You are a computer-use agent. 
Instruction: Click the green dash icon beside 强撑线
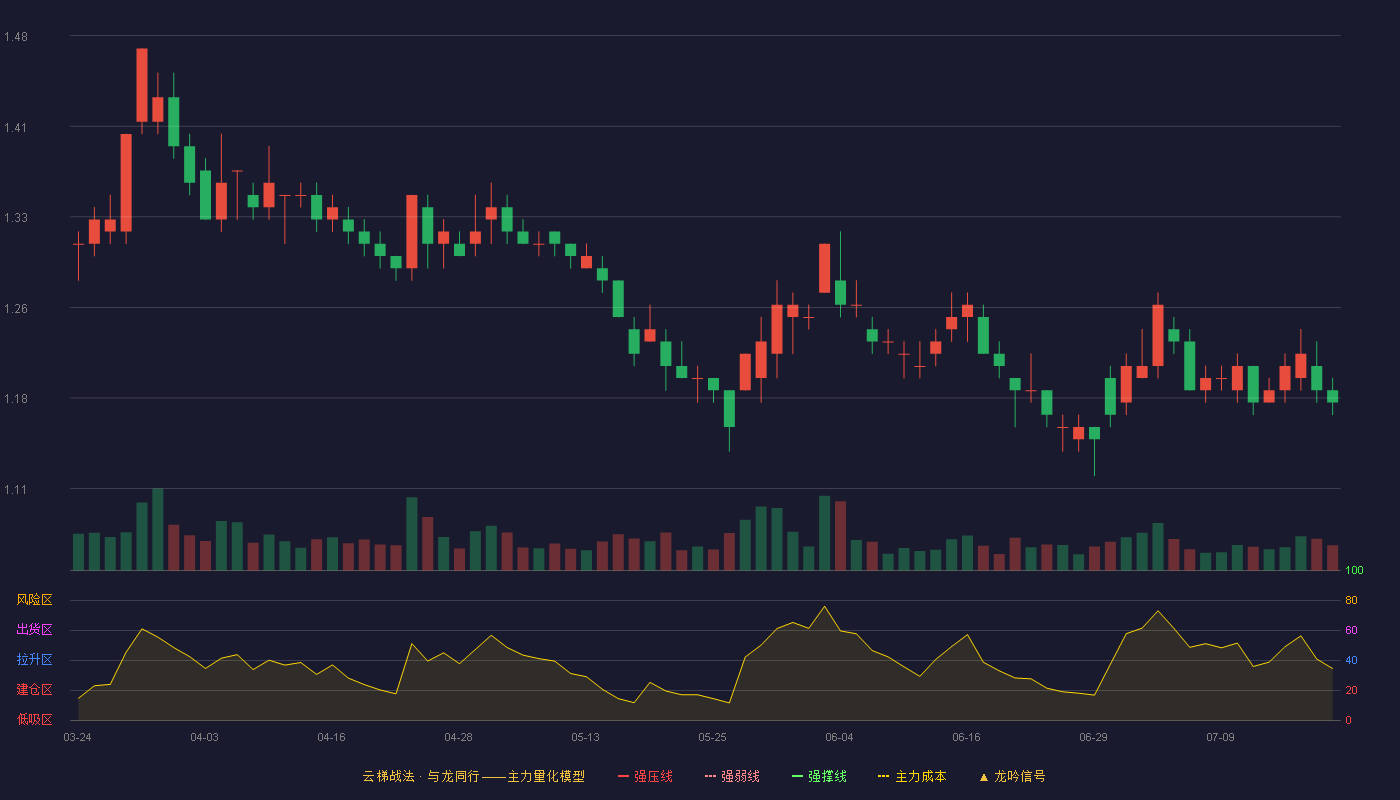(798, 776)
